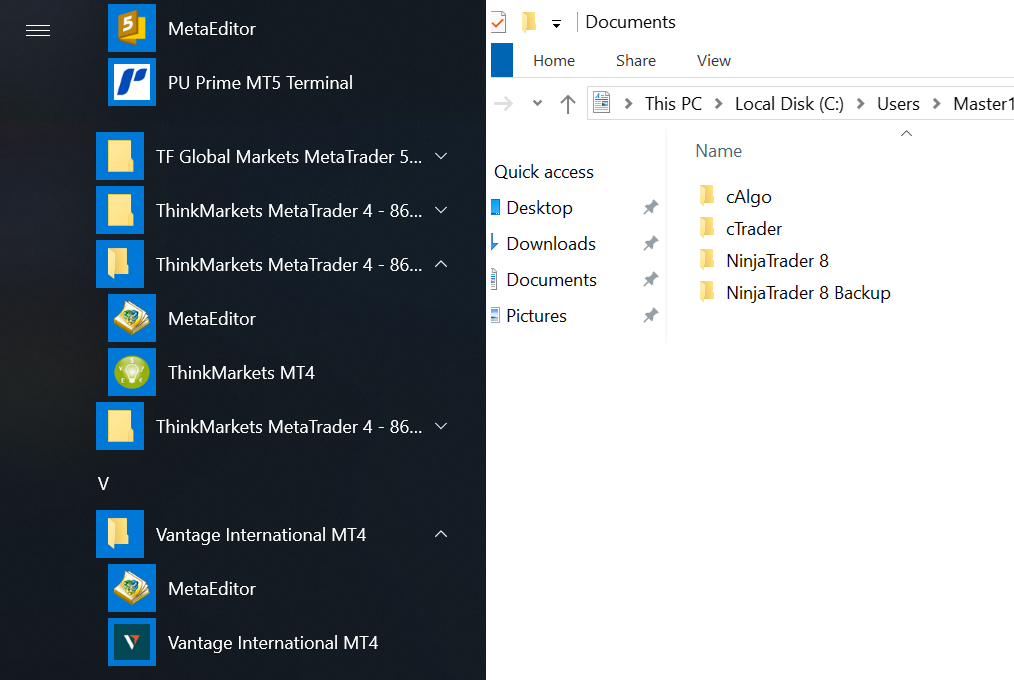Click 'TF Global Markets MetaTrader 5...' label
Viewport: 1014px width, 680px height.
point(288,156)
